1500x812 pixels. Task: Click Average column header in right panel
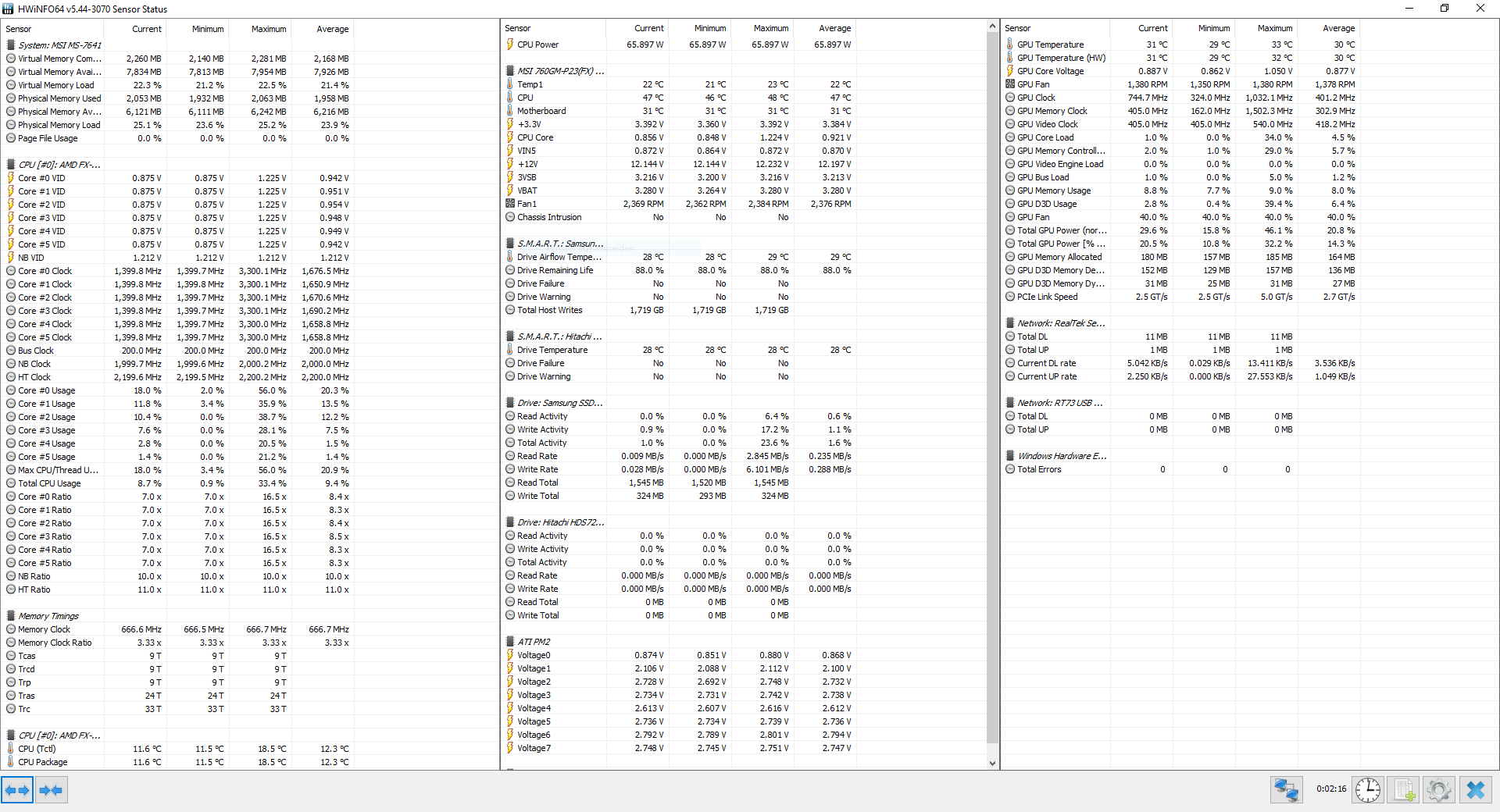coord(1338,28)
